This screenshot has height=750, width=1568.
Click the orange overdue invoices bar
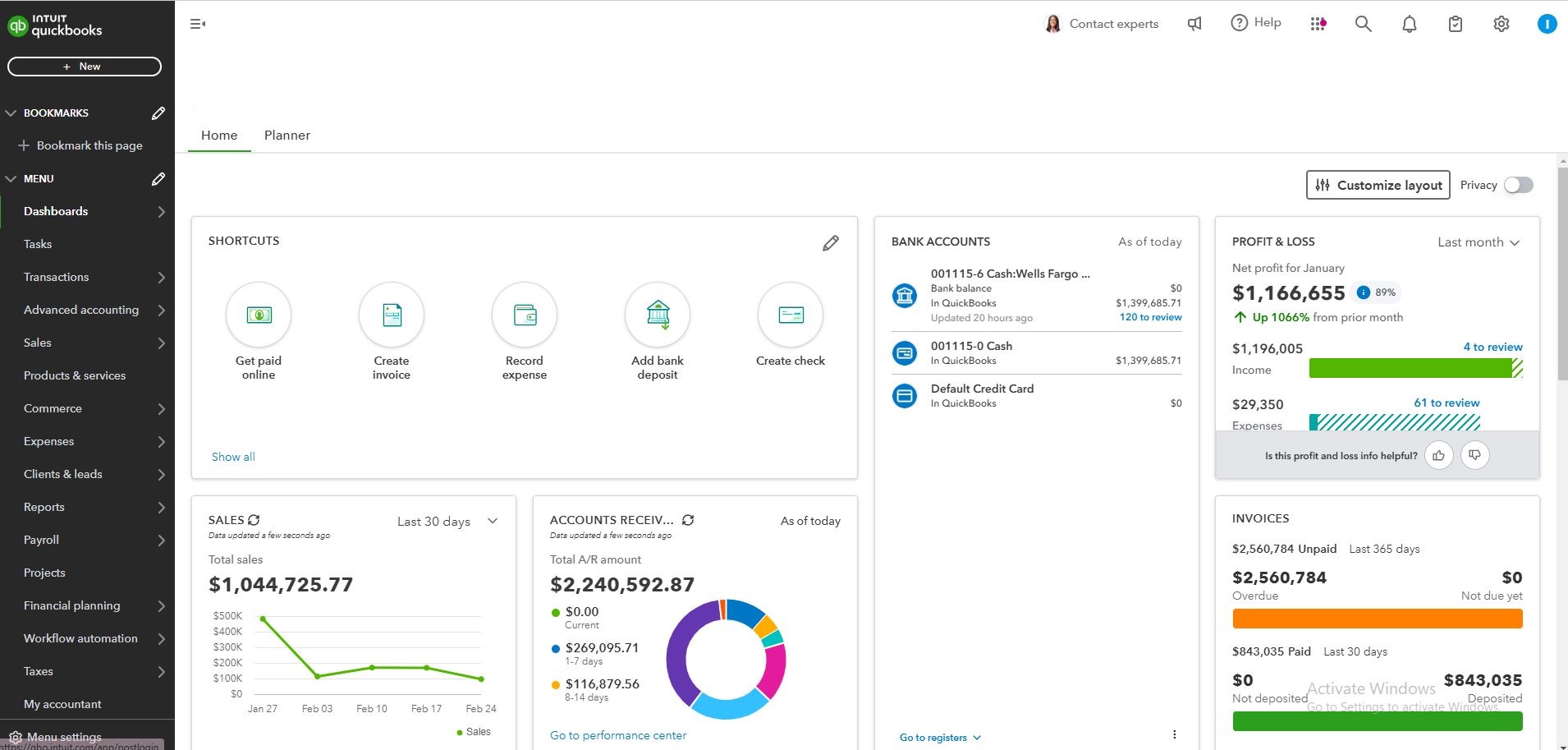1377,619
